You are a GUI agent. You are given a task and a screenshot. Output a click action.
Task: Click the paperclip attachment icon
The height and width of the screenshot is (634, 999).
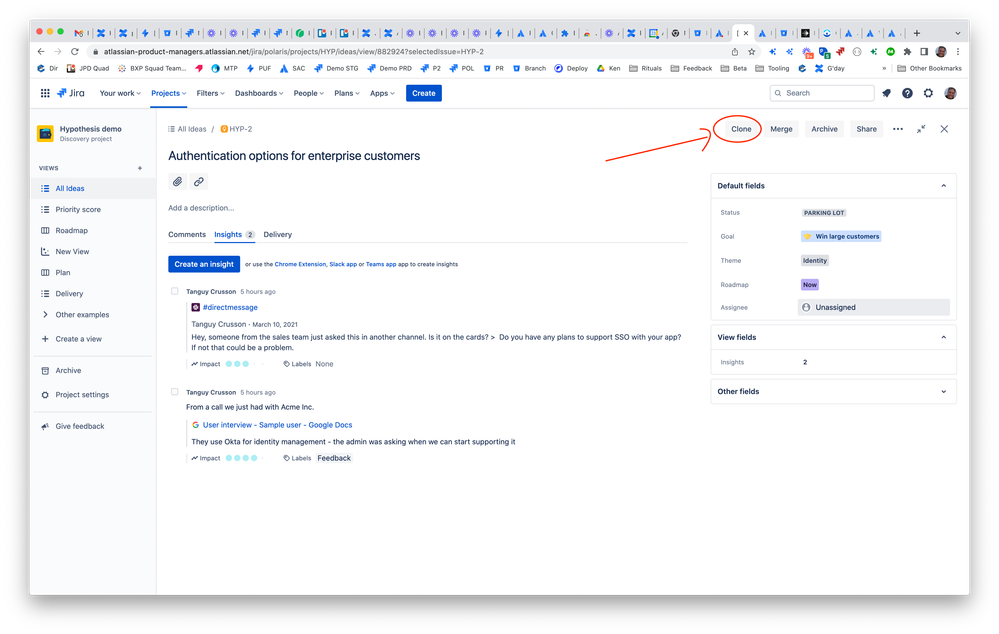coord(176,181)
